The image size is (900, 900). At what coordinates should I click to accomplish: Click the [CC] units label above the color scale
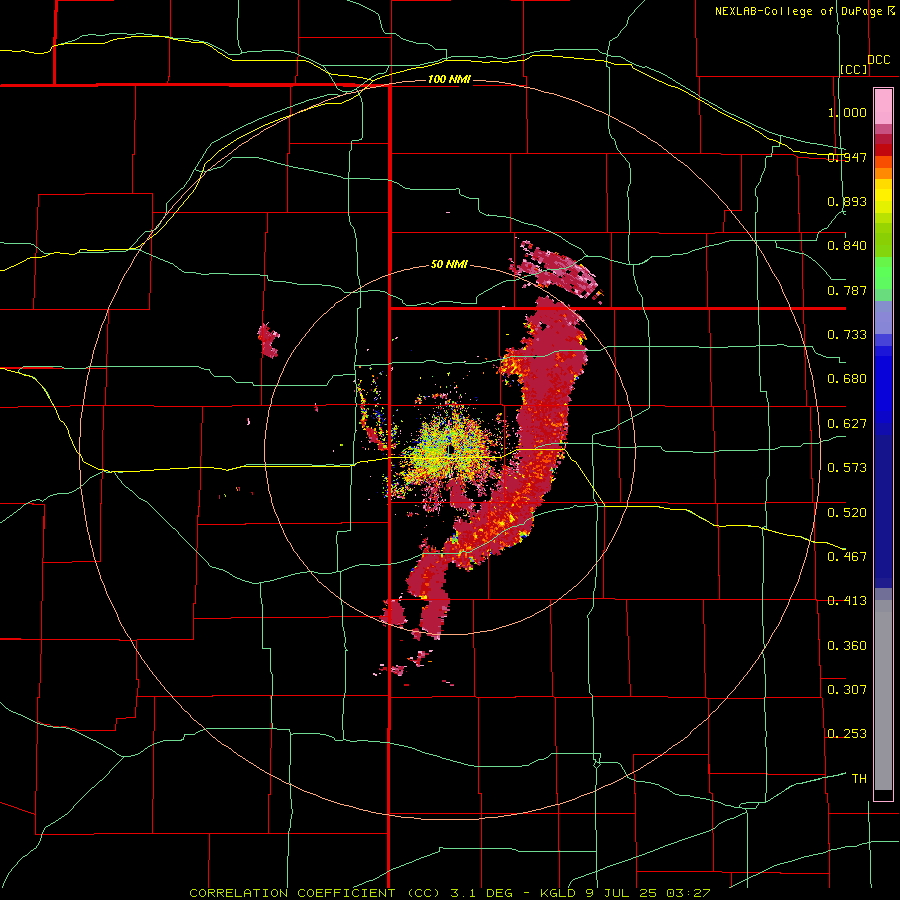[x=854, y=69]
